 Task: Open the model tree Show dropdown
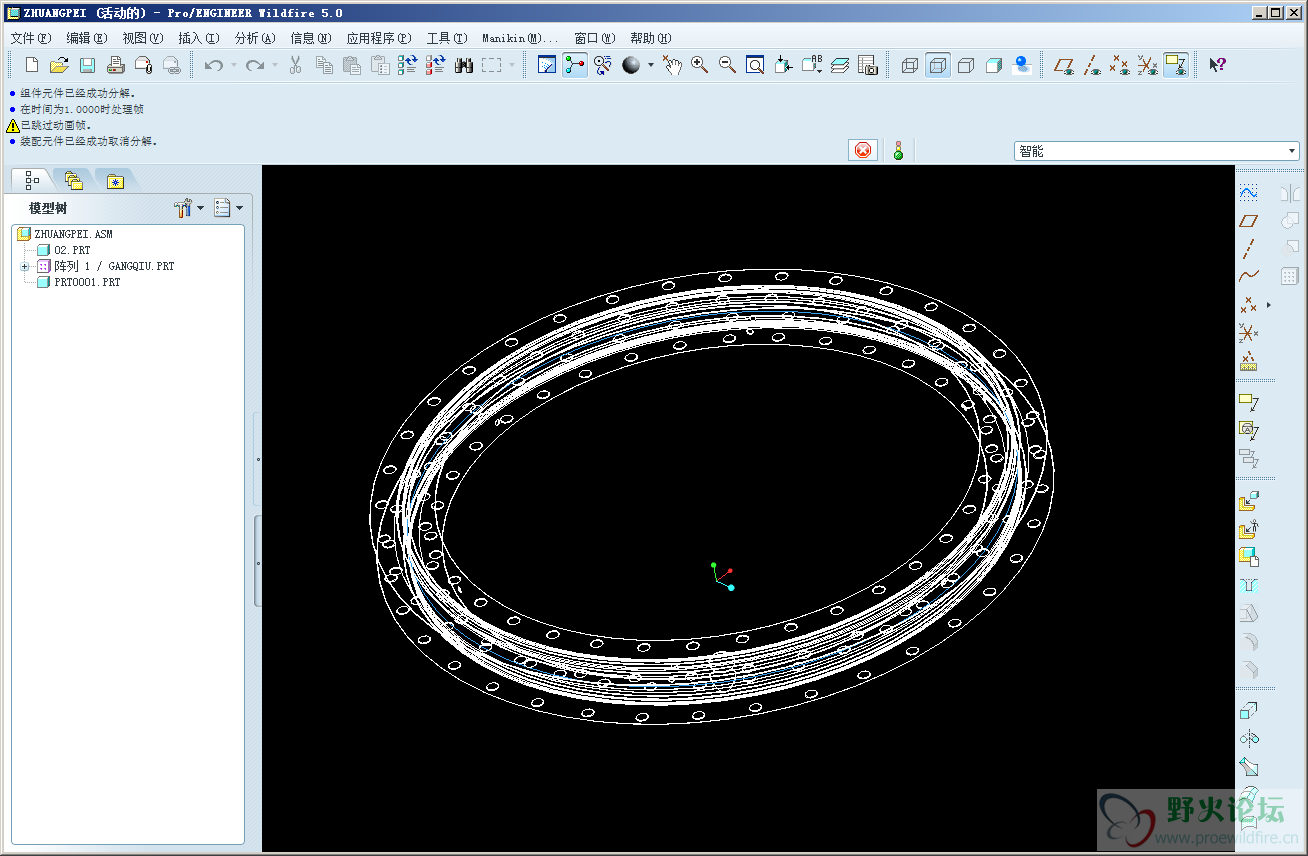point(228,208)
